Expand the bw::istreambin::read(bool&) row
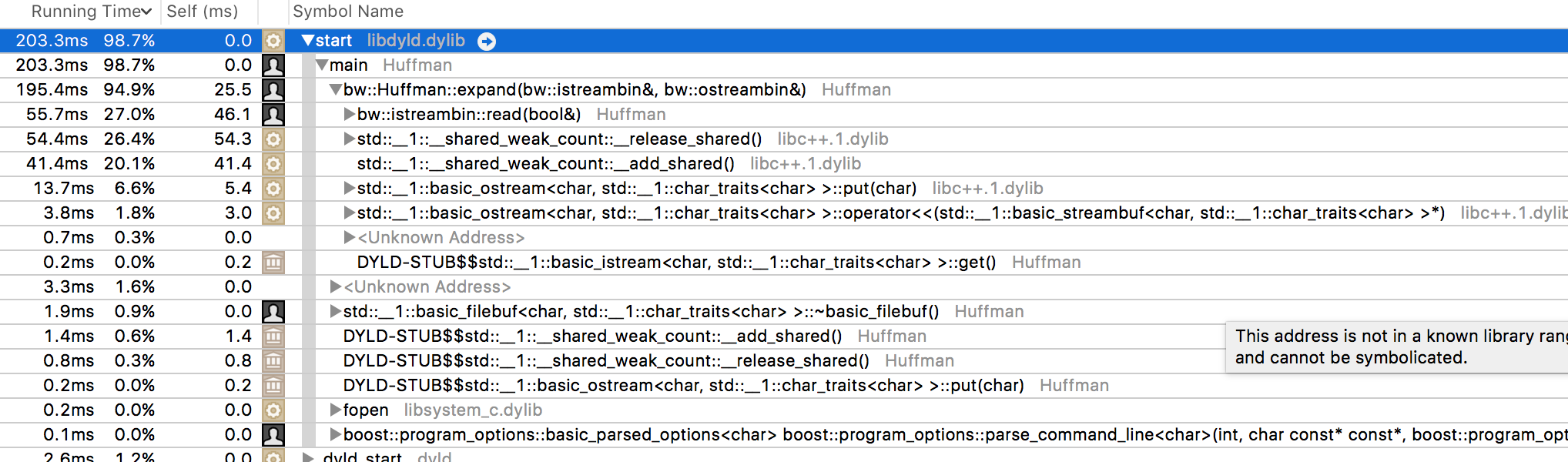 click(x=349, y=114)
